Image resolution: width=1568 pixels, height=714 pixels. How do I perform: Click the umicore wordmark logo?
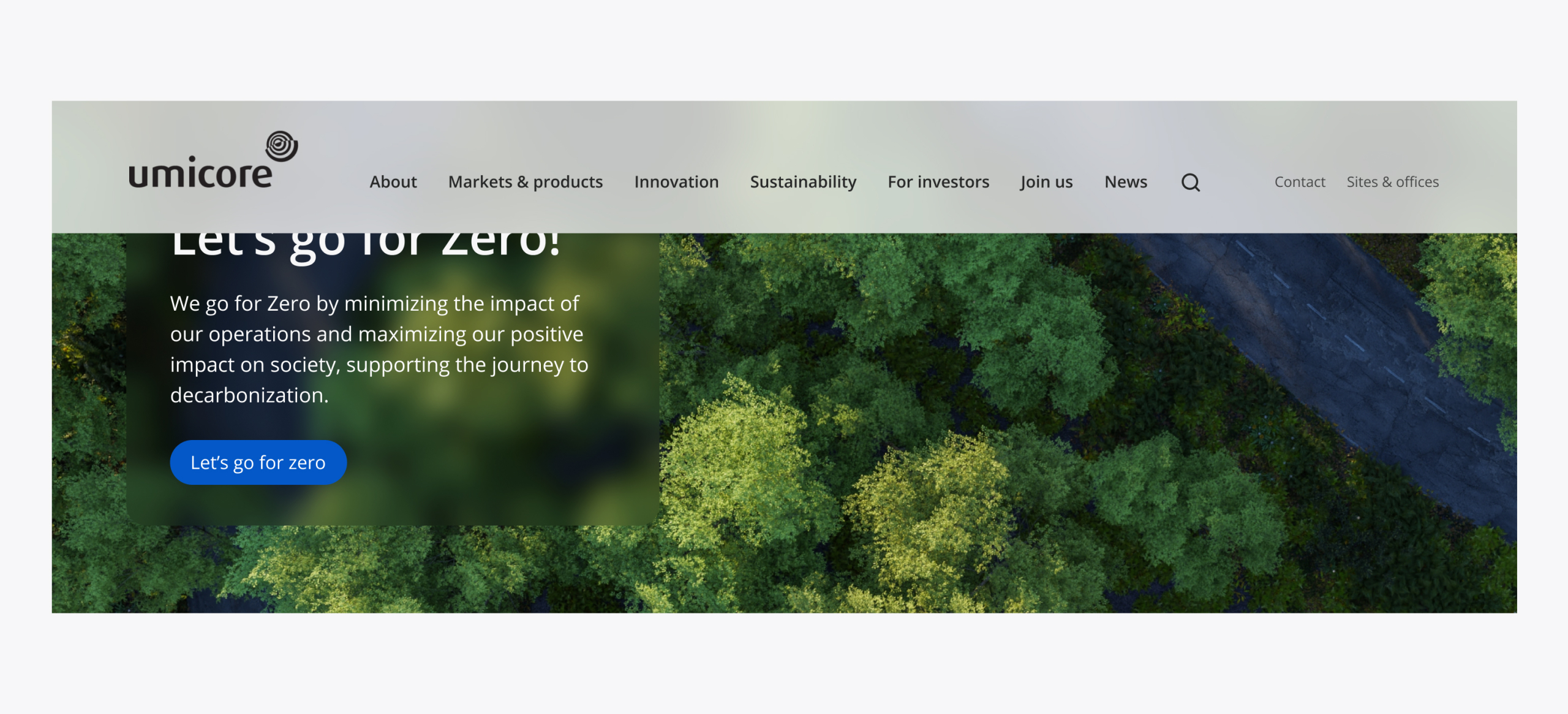tap(200, 174)
